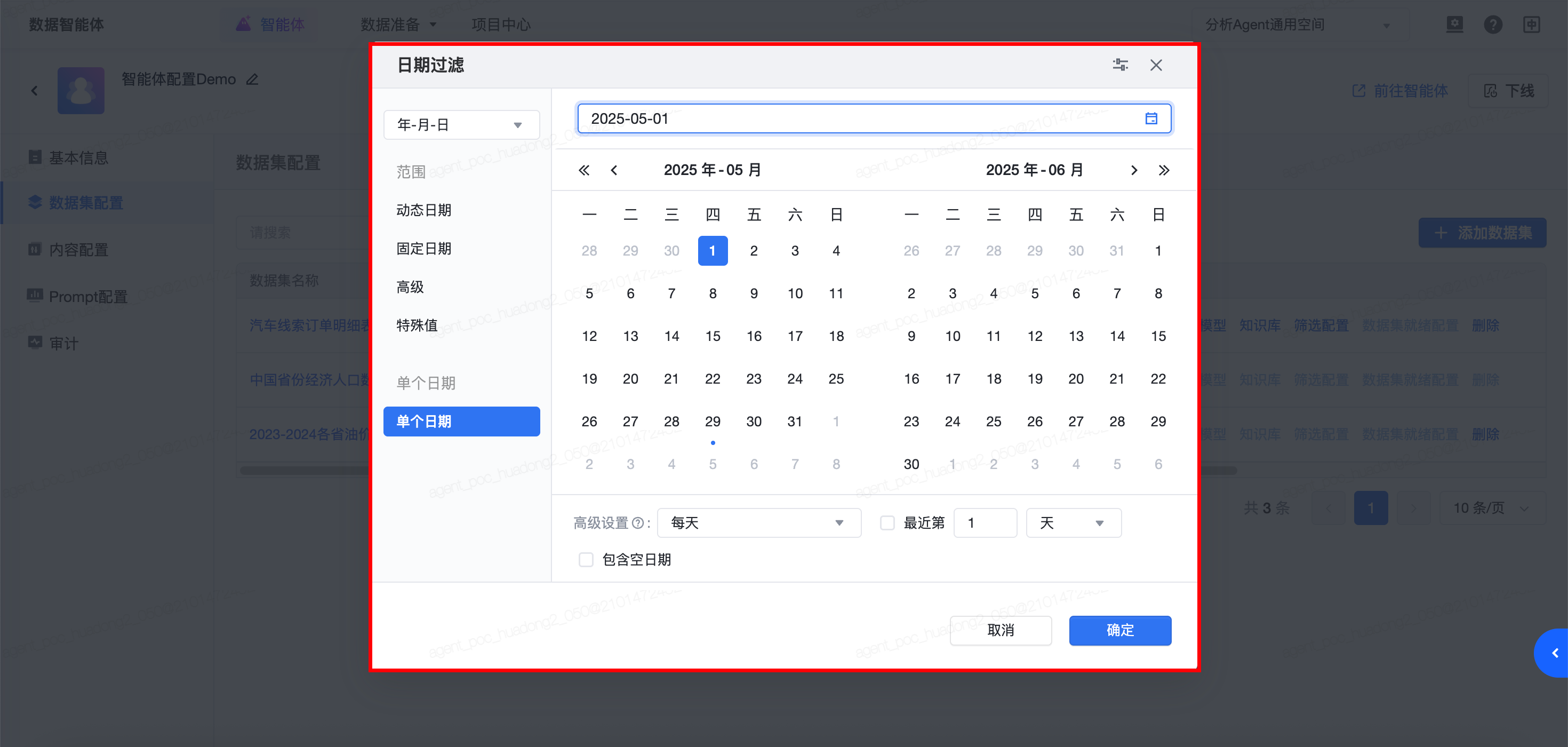
Task: Click 下线 button
Action: click(x=1508, y=91)
